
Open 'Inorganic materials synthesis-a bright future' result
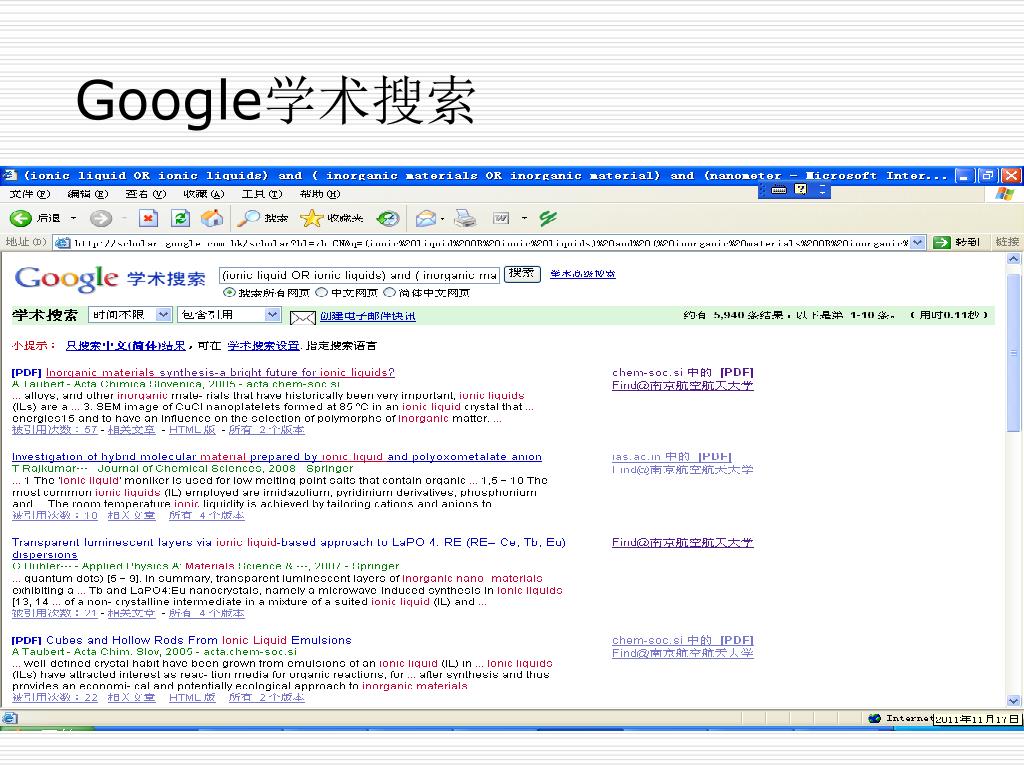point(220,372)
